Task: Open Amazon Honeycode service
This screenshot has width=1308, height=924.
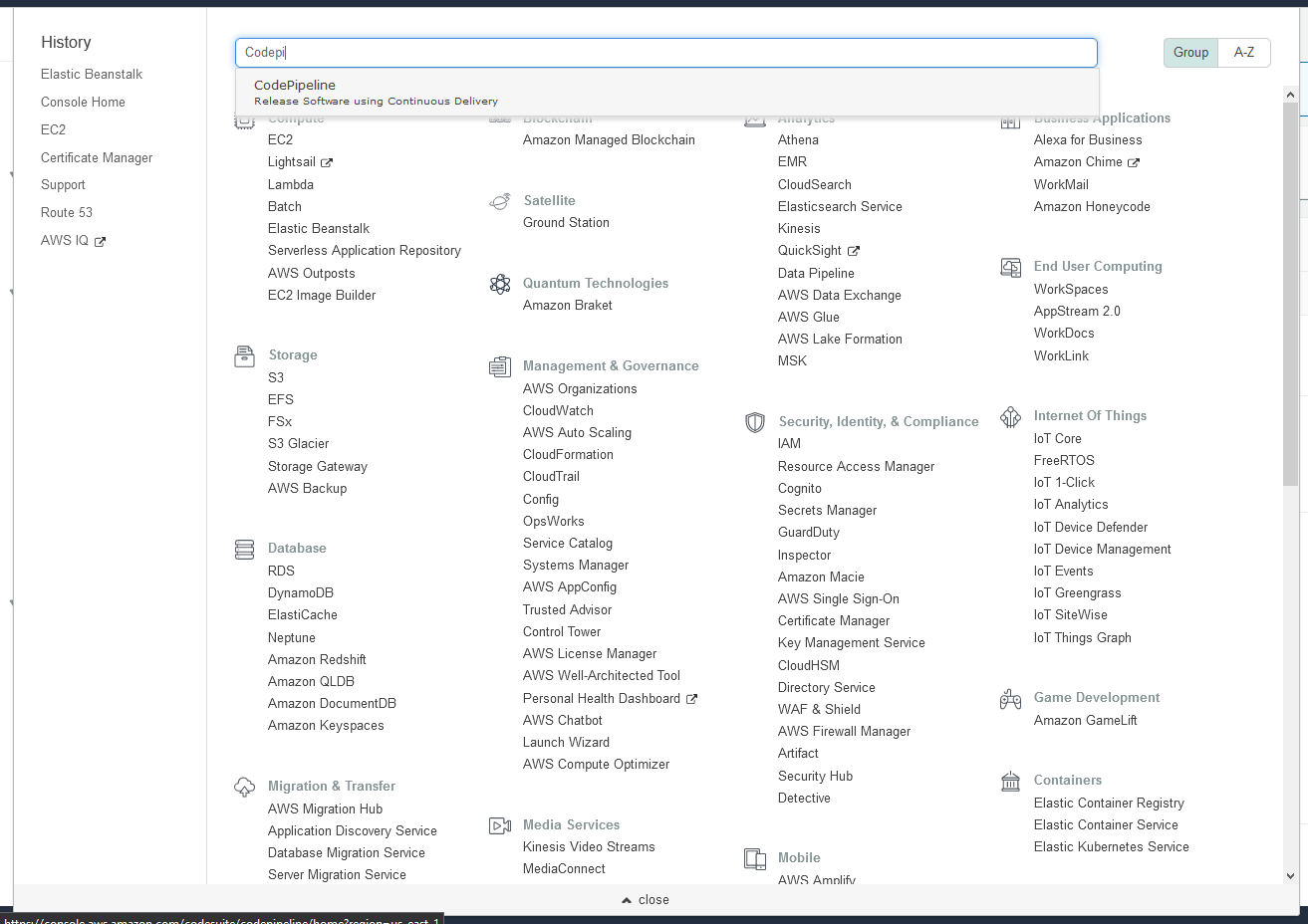Action: [1092, 207]
